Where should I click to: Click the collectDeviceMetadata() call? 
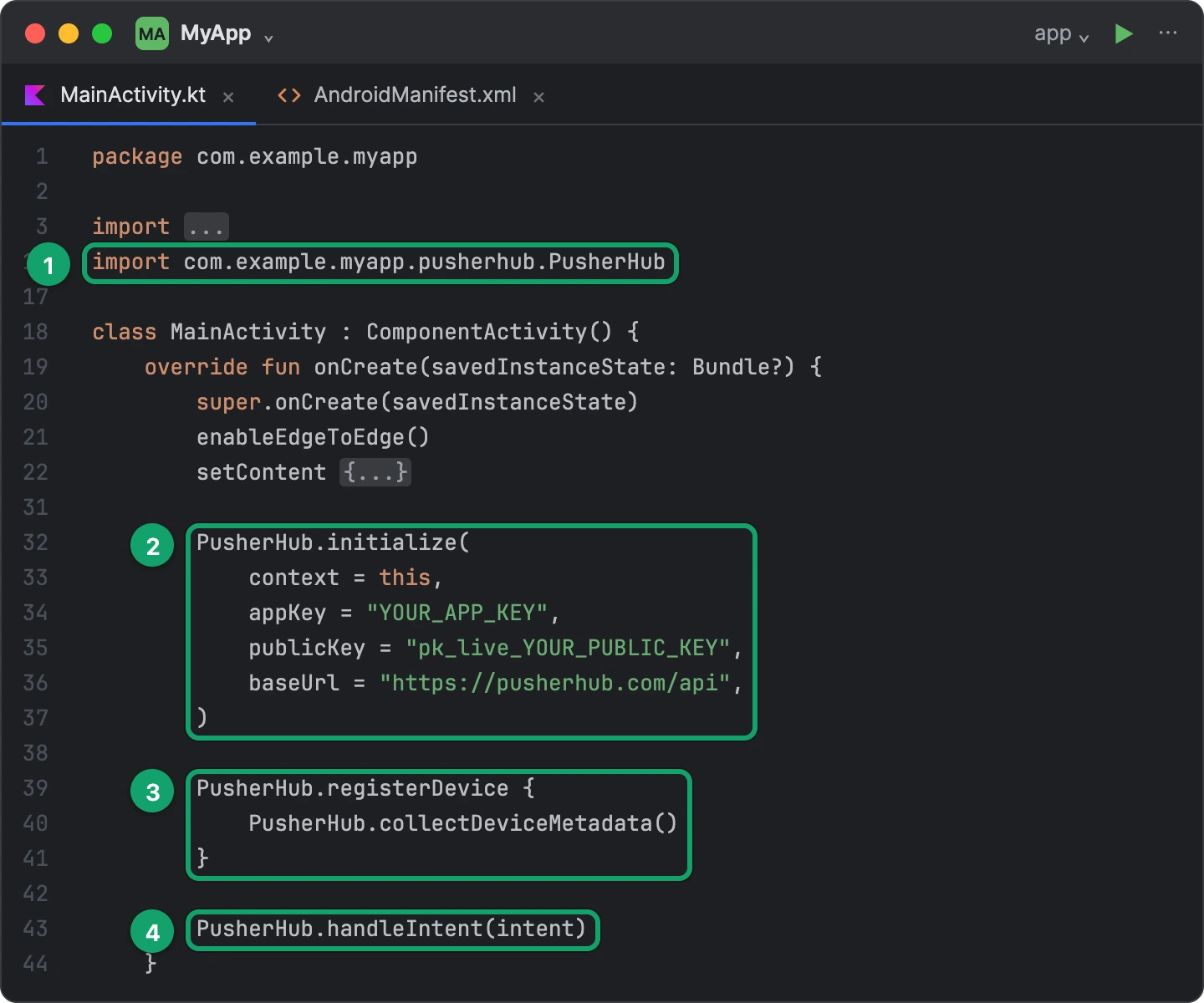[528, 823]
